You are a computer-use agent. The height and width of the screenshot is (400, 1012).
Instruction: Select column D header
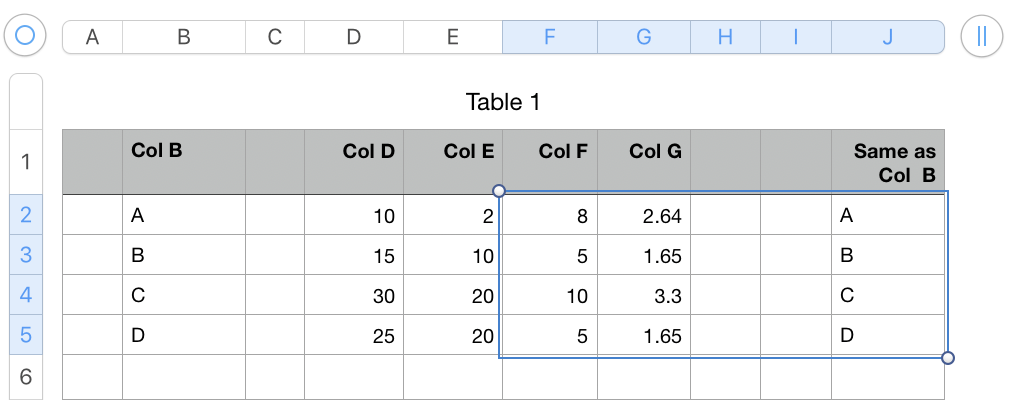pyautogui.click(x=353, y=37)
